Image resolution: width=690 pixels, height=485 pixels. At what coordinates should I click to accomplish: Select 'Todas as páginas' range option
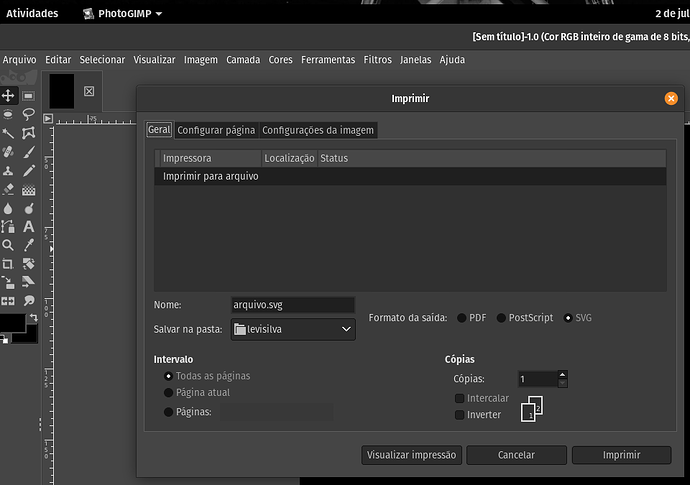click(168, 376)
